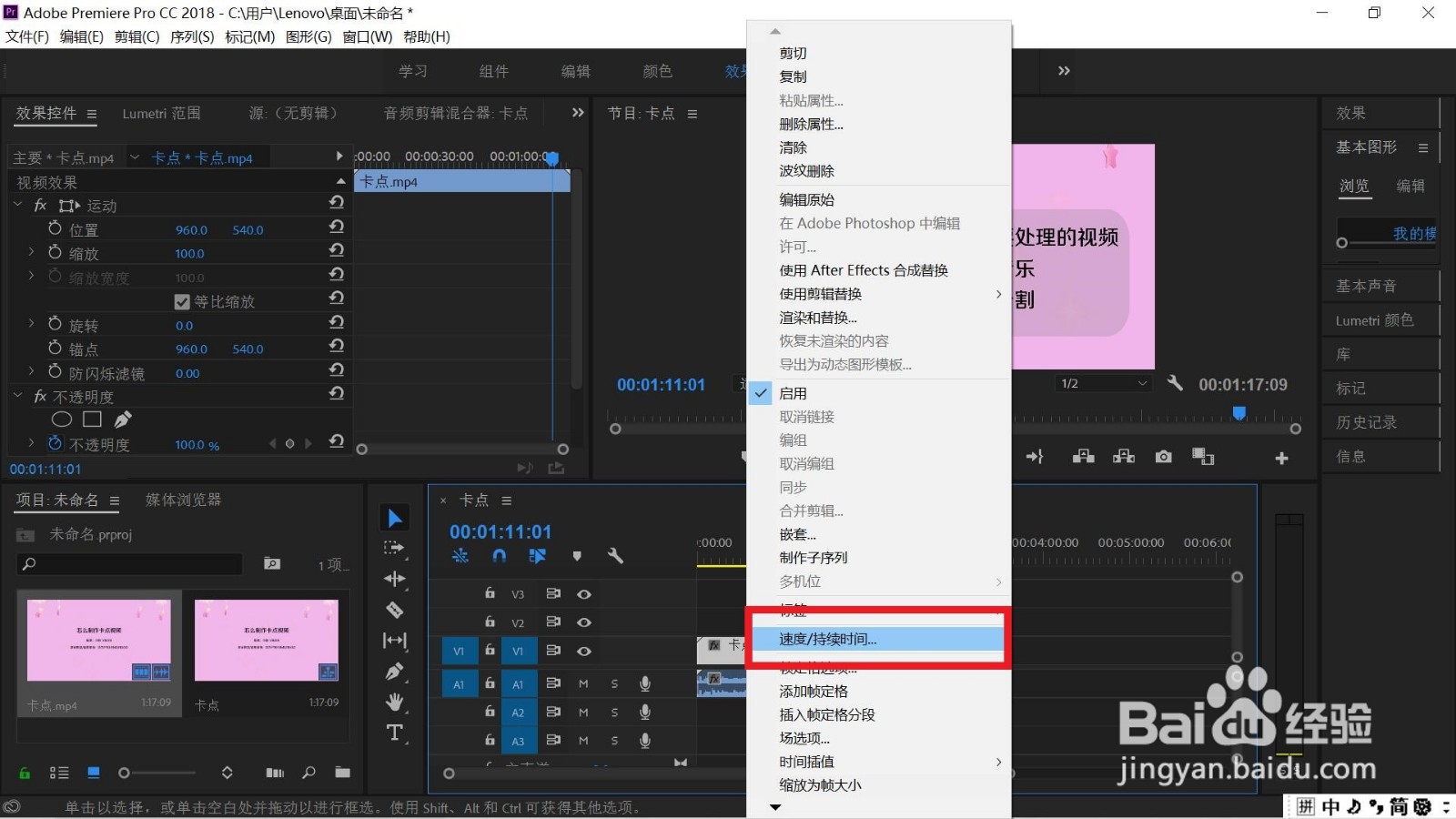The width and height of the screenshot is (1456, 819).
Task: Select the Razor tool
Action: [395, 610]
